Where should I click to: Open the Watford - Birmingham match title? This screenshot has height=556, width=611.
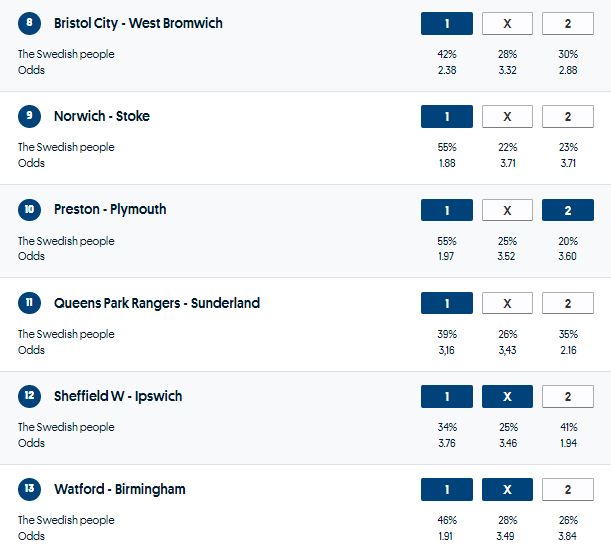(119, 490)
